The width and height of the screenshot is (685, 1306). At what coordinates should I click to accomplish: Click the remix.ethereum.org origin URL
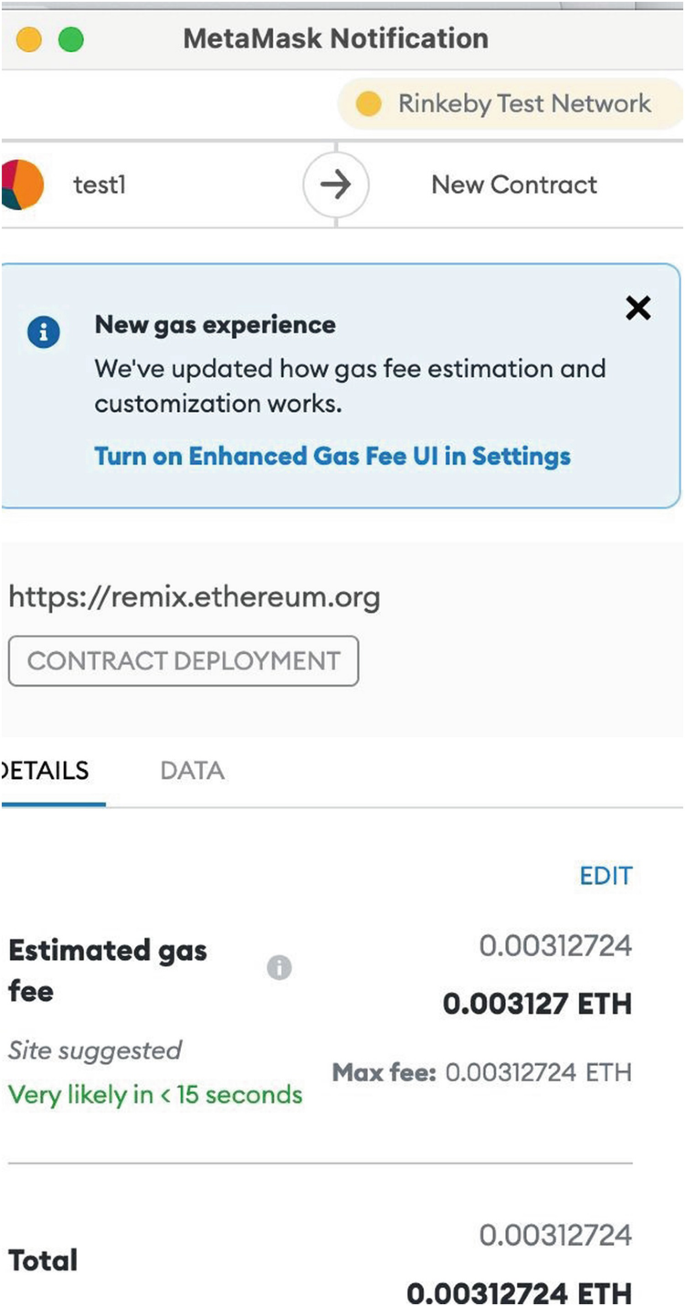(x=194, y=598)
